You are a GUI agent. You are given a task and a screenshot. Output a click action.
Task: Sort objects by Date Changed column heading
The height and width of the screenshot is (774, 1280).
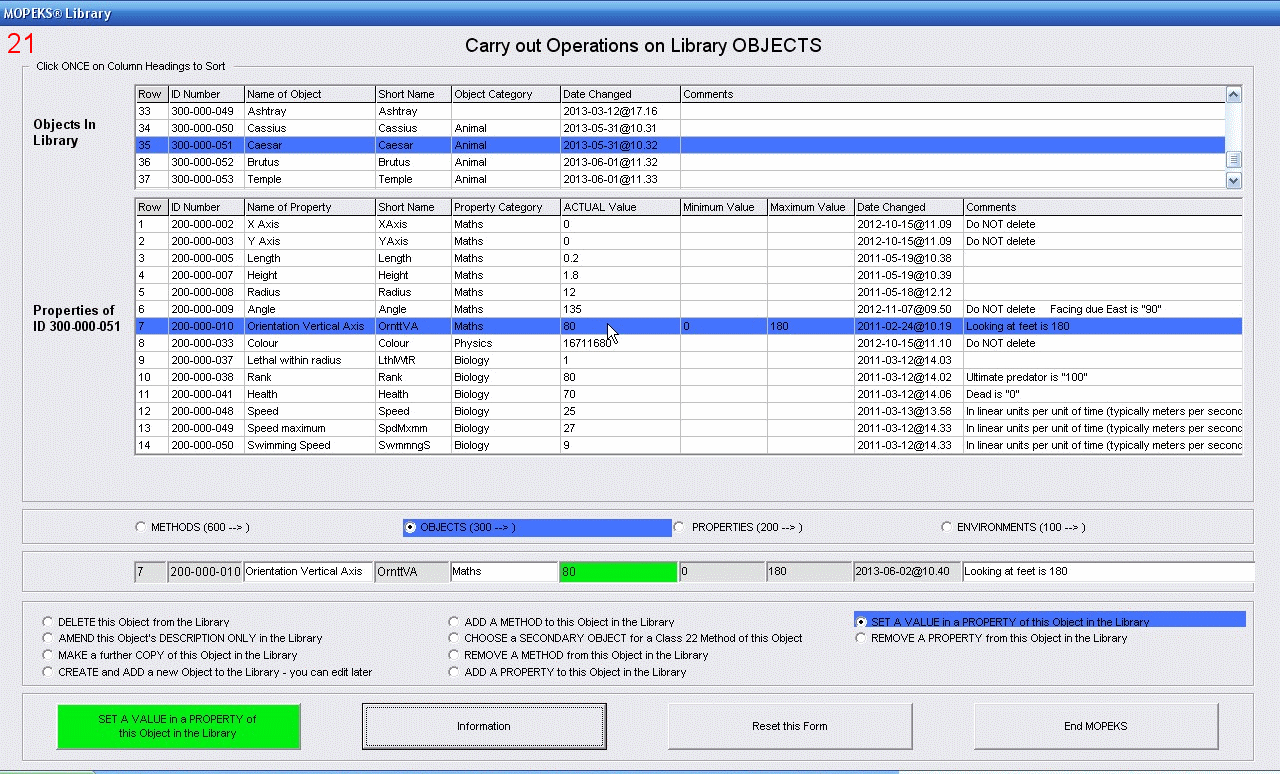[x=620, y=94]
